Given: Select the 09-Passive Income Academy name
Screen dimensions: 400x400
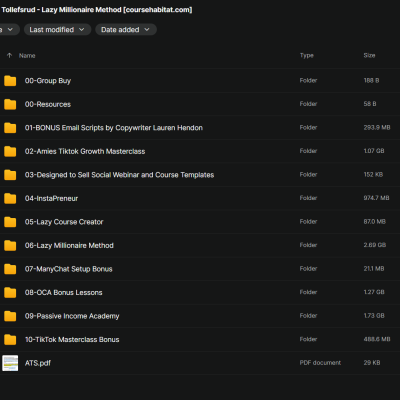Looking at the screenshot, I should point(72,316).
